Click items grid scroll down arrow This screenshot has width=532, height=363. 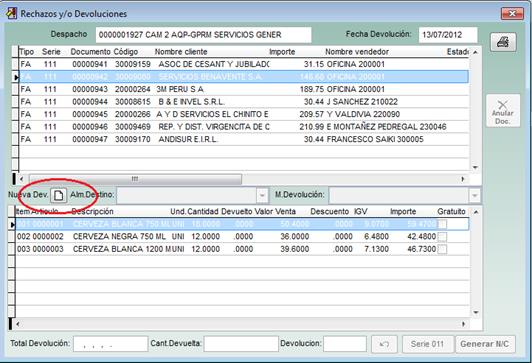(x=476, y=312)
